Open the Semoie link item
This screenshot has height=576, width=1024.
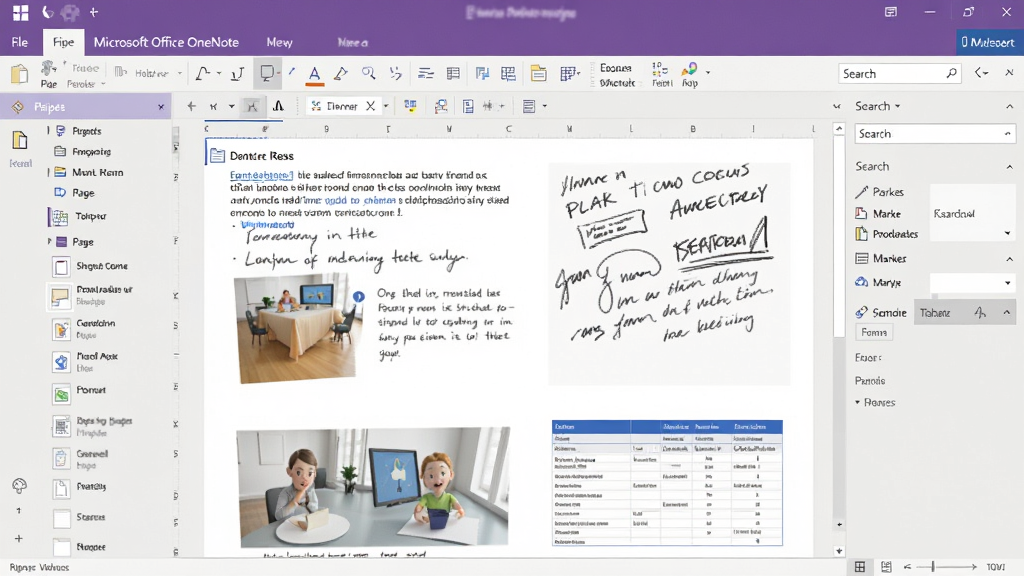pyautogui.click(x=881, y=312)
